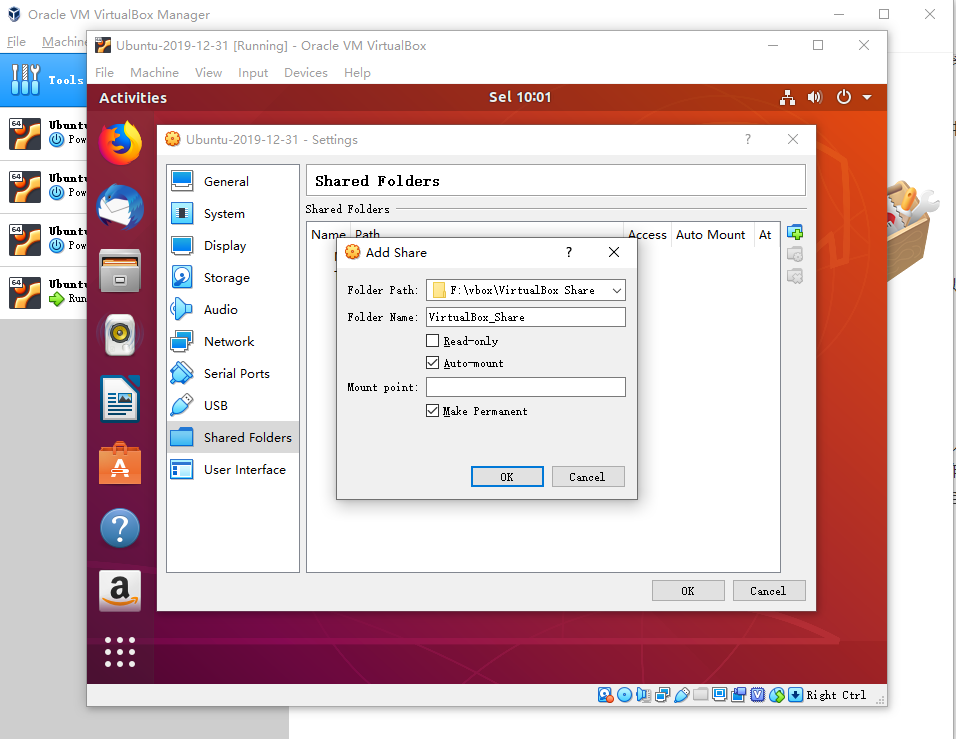Select Network in Settings sidebar
956x739 pixels.
[233, 341]
